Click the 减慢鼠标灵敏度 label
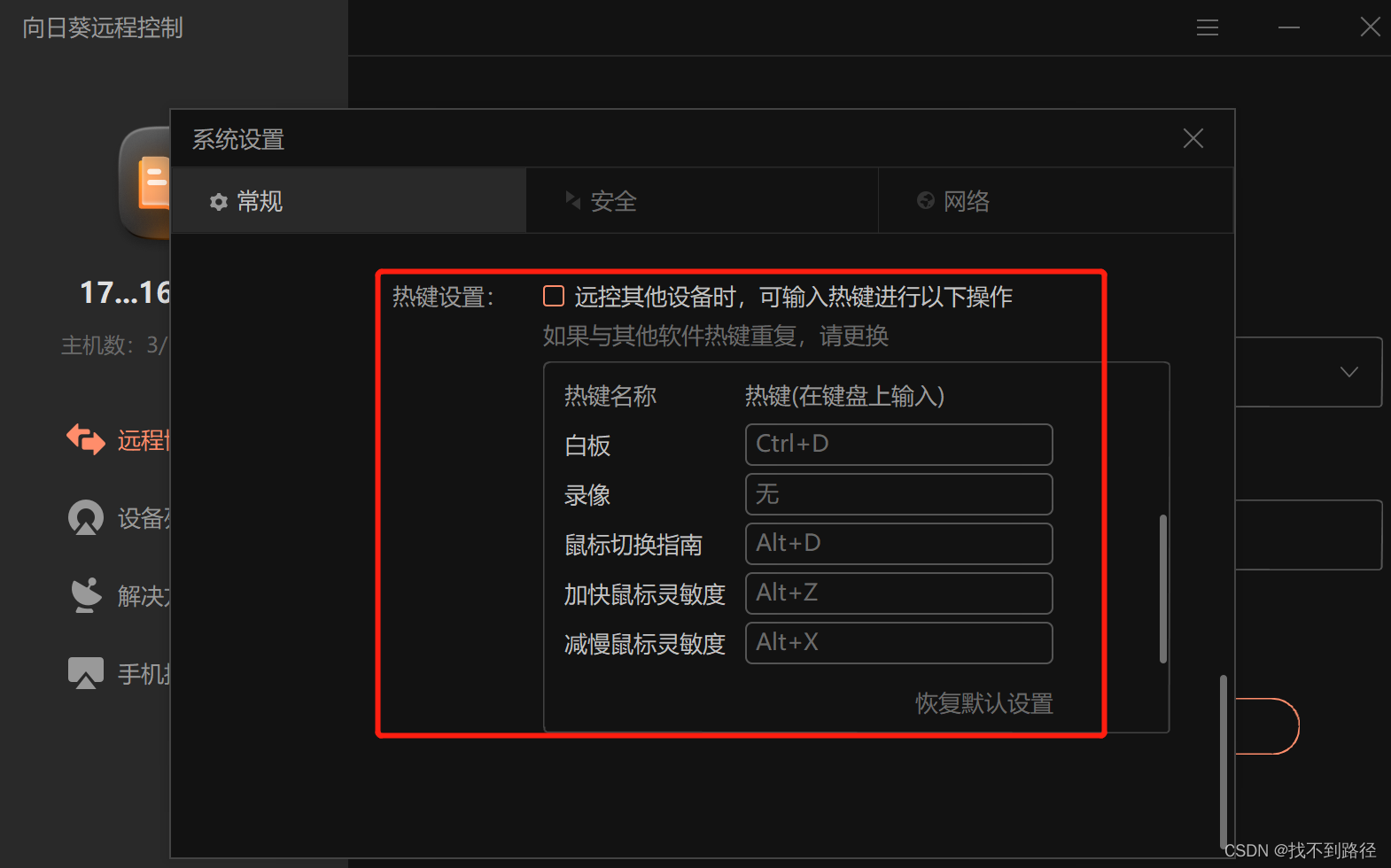This screenshot has height=868, width=1391. pyautogui.click(x=645, y=644)
